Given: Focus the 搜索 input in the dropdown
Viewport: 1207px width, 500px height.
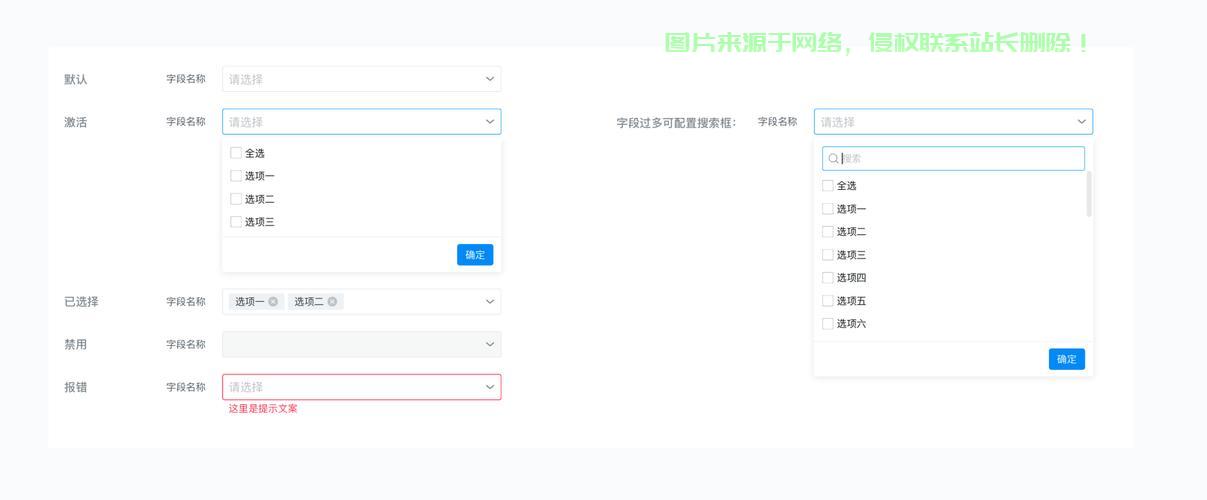Looking at the screenshot, I should 960,159.
